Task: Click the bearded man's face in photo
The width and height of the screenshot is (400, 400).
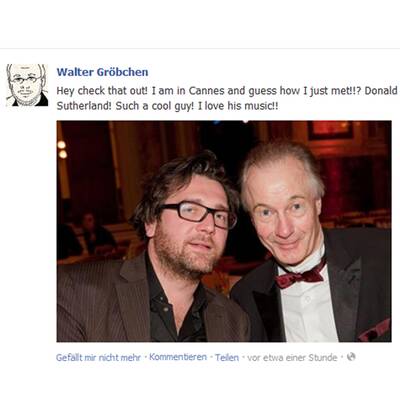Action: [190, 230]
